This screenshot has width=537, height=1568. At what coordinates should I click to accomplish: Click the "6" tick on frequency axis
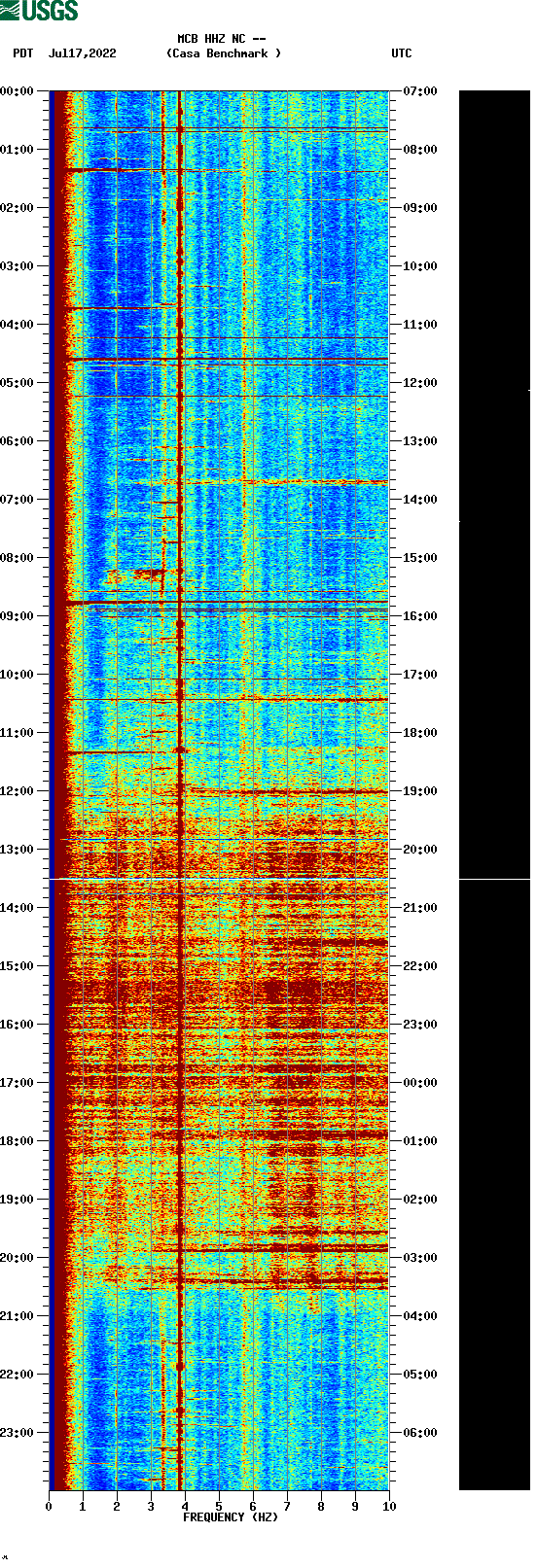coord(253,1507)
